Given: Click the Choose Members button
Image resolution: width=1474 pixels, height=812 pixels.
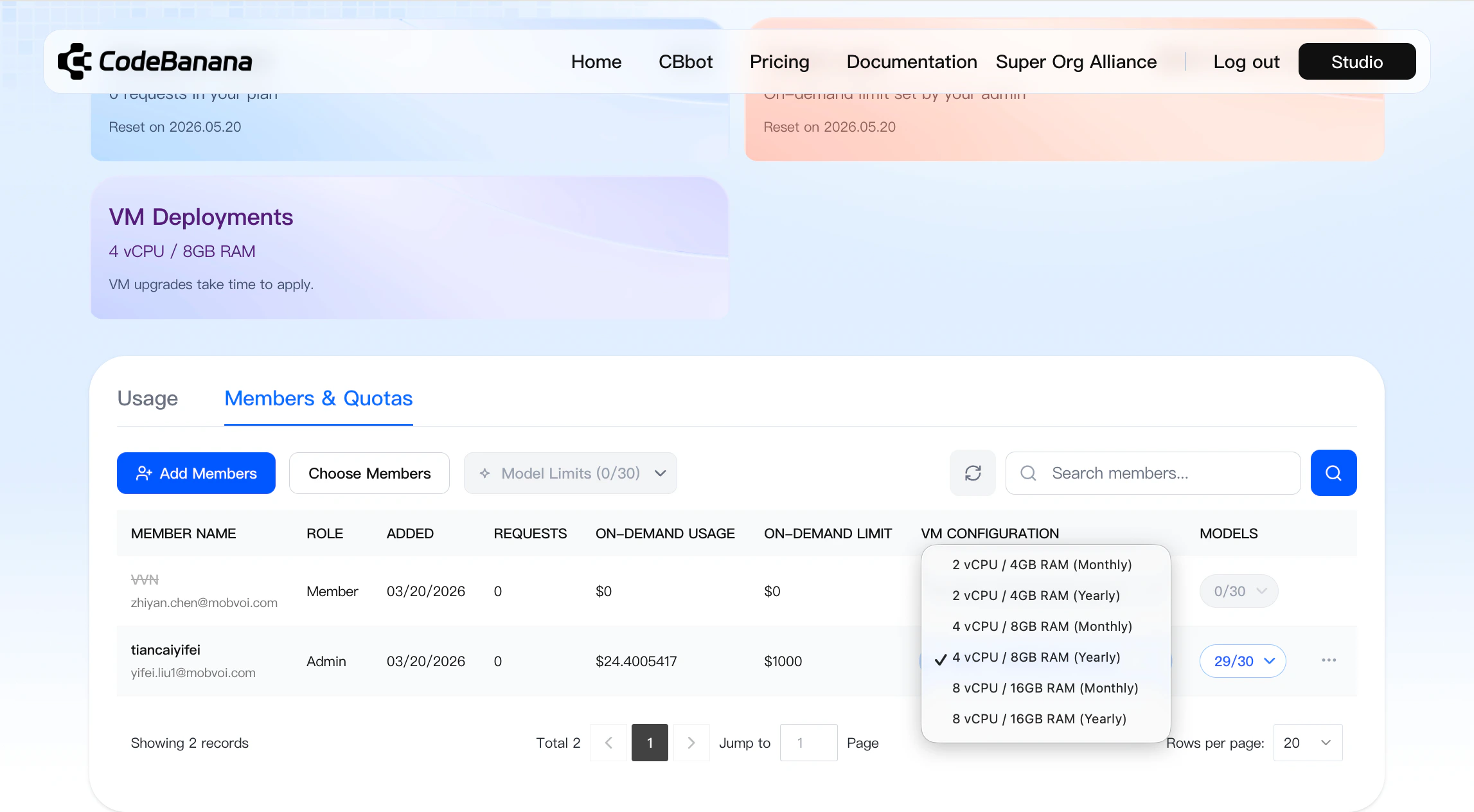Looking at the screenshot, I should coord(369,473).
